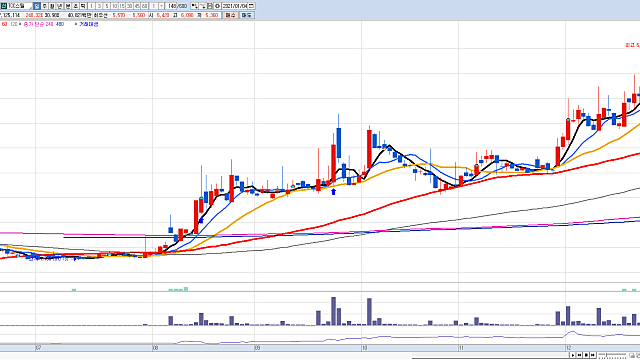Open the stock name search dropdown

click(x=30, y=8)
